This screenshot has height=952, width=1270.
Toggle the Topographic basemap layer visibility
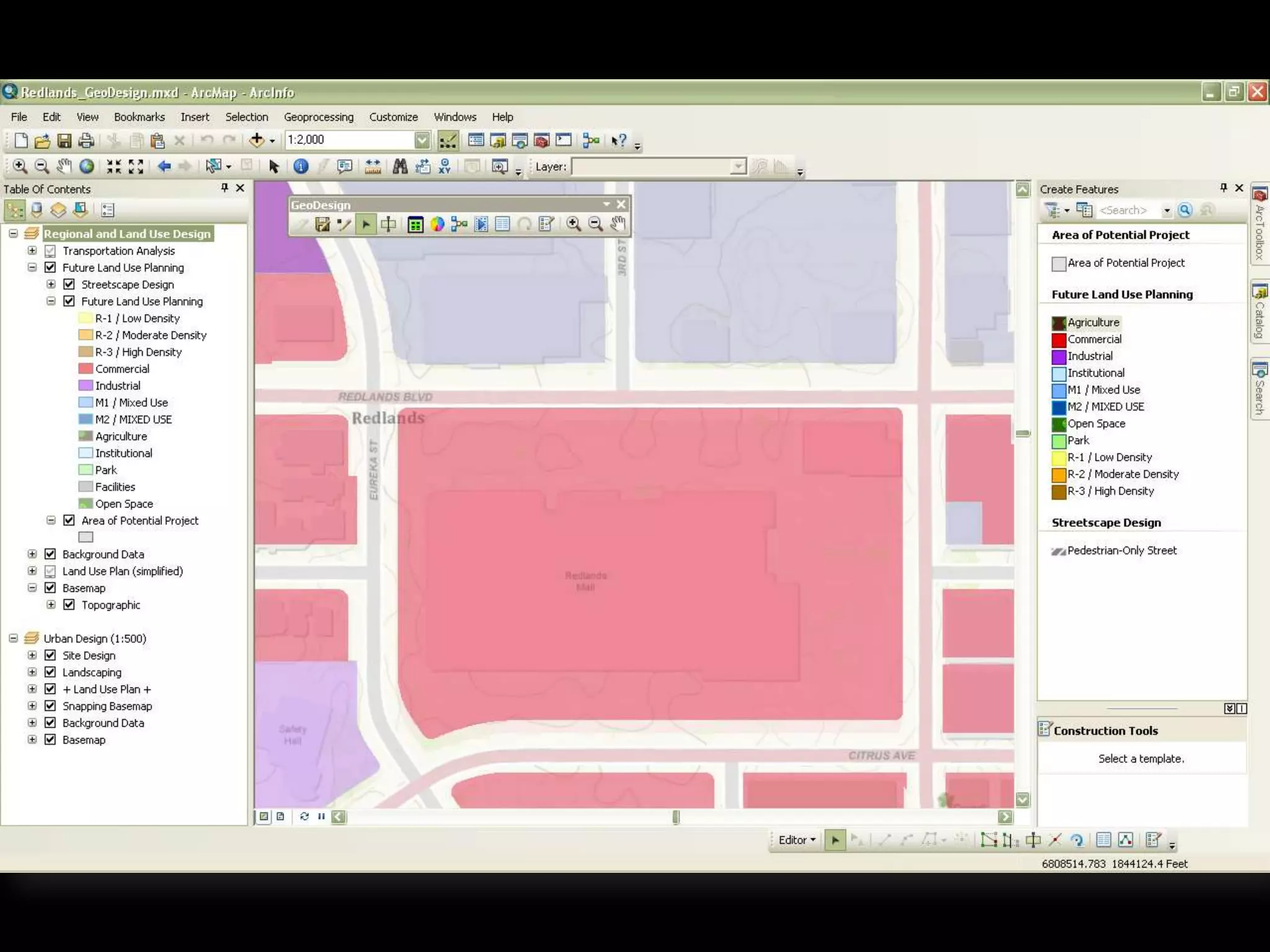[69, 605]
